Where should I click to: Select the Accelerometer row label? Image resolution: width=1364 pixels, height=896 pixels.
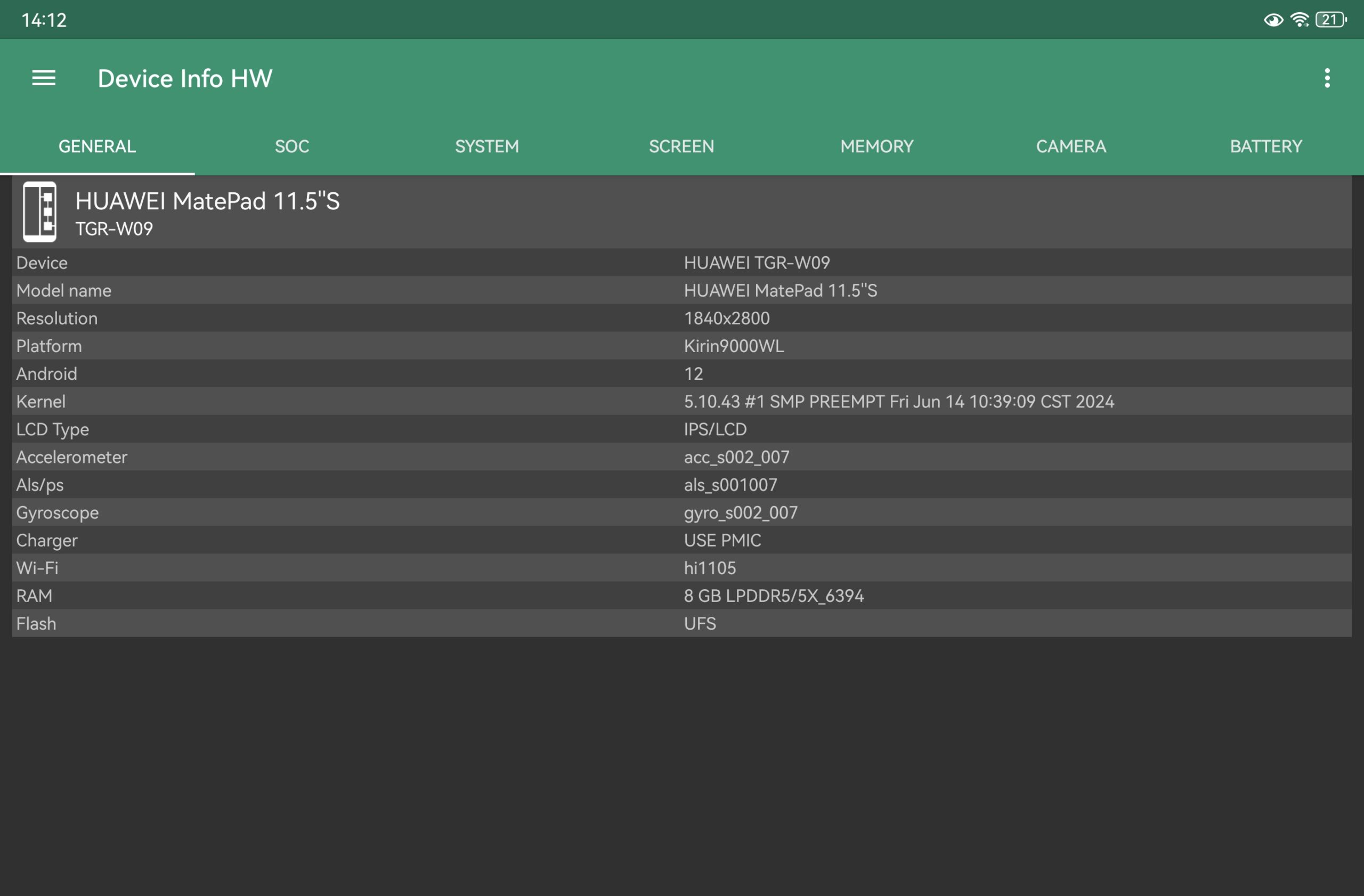tap(71, 457)
